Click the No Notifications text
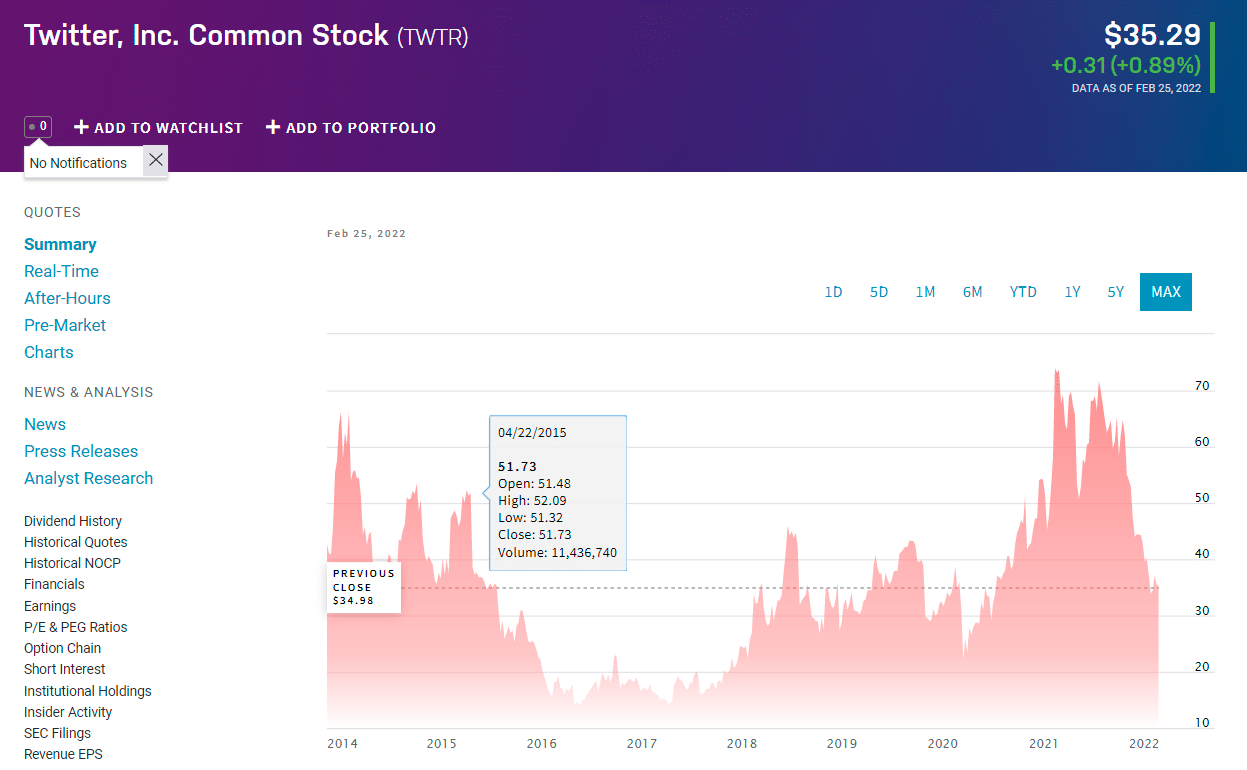The width and height of the screenshot is (1247, 770). point(78,163)
